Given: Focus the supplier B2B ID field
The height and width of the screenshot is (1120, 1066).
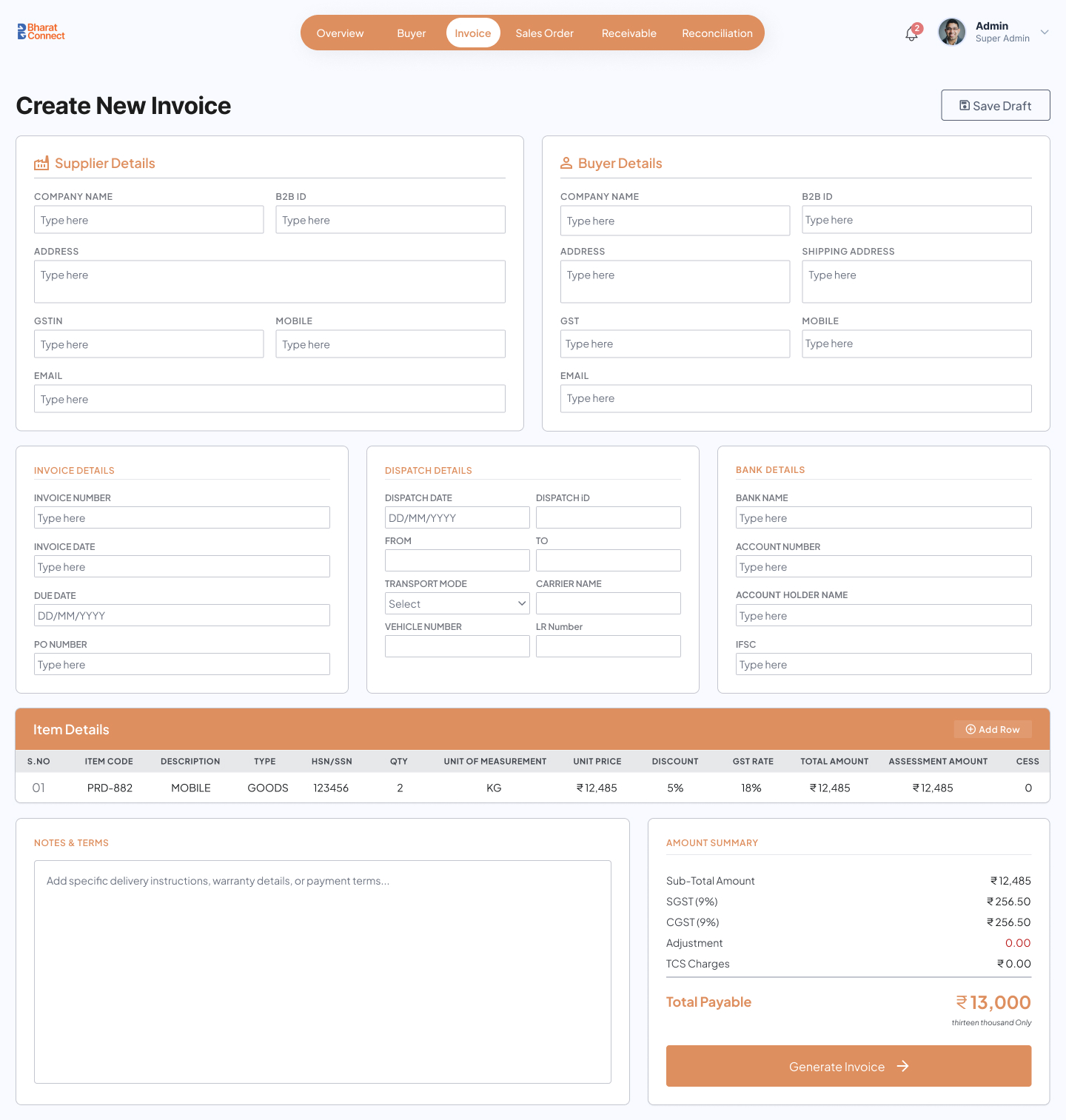Looking at the screenshot, I should point(390,220).
